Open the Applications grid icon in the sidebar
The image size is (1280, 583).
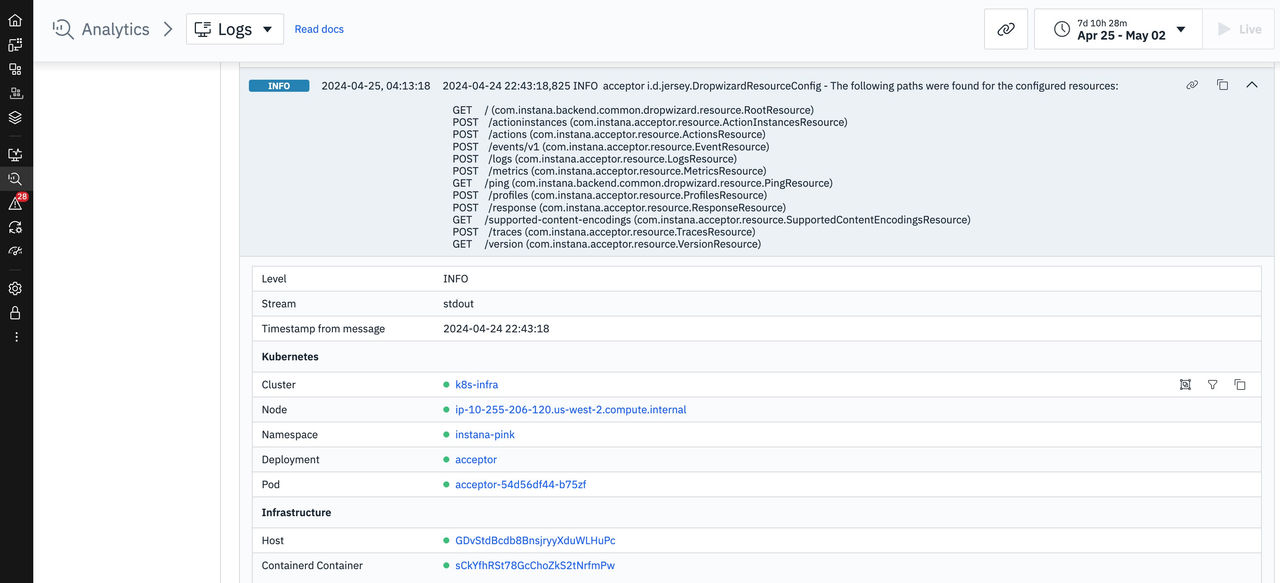(15, 69)
